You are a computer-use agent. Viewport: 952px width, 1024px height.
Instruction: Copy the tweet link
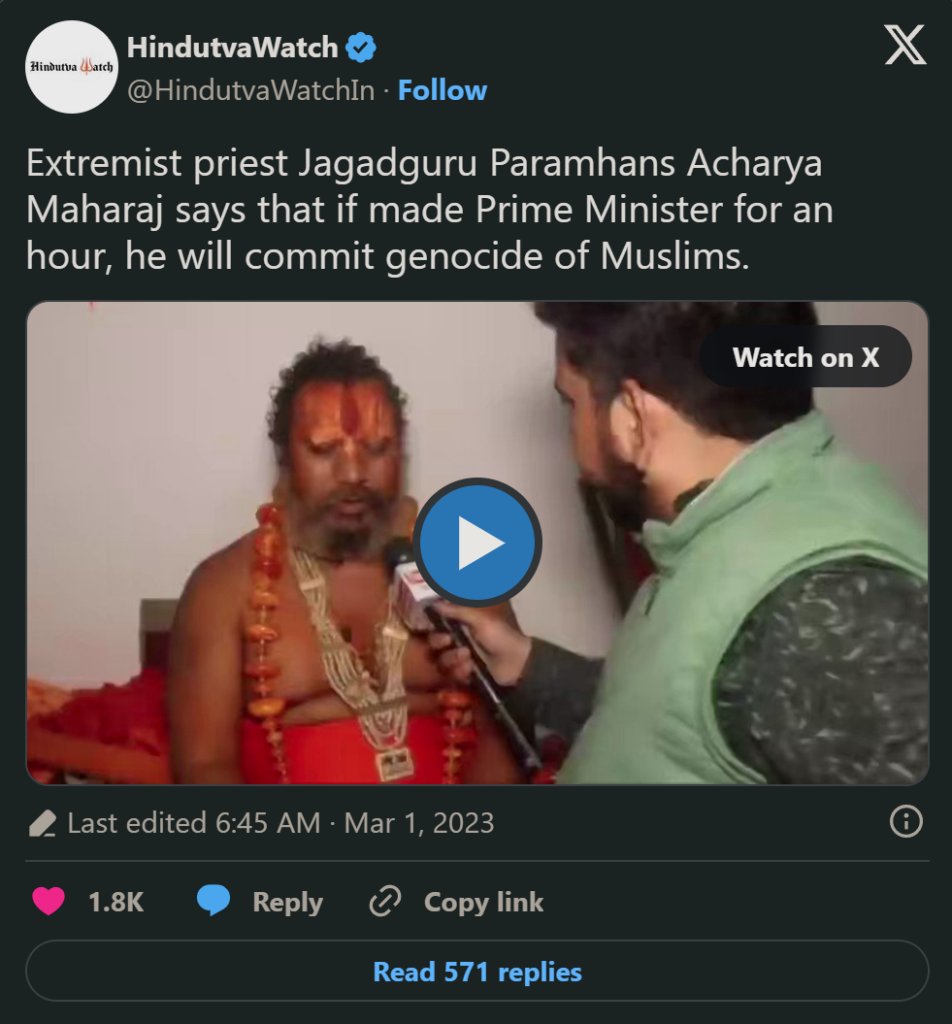point(484,901)
